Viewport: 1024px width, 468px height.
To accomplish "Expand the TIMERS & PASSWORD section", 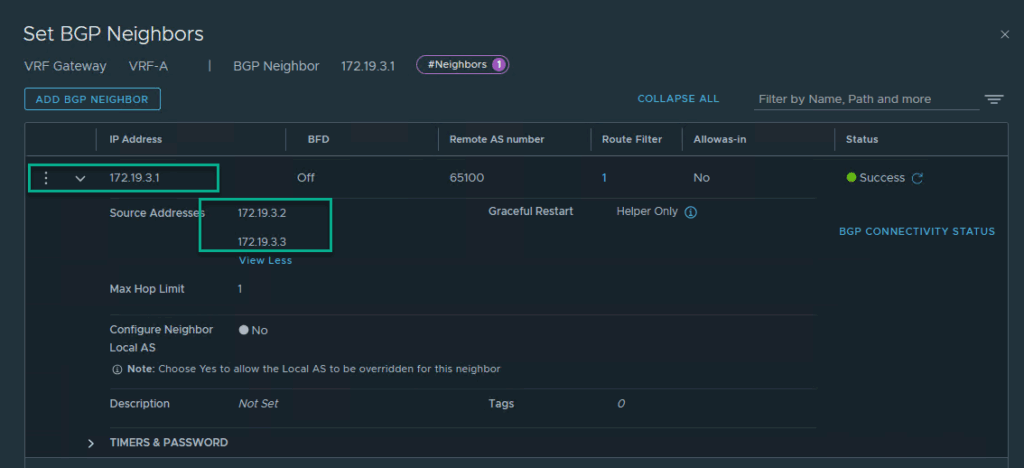I will pyautogui.click(x=91, y=443).
